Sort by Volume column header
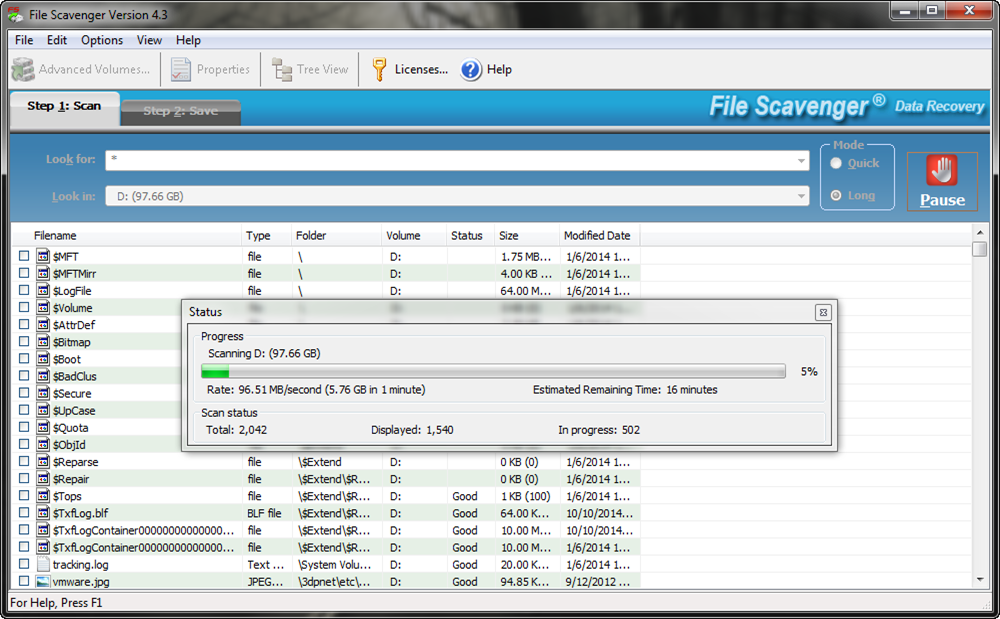Viewport: 1000px width, 619px height. click(414, 236)
